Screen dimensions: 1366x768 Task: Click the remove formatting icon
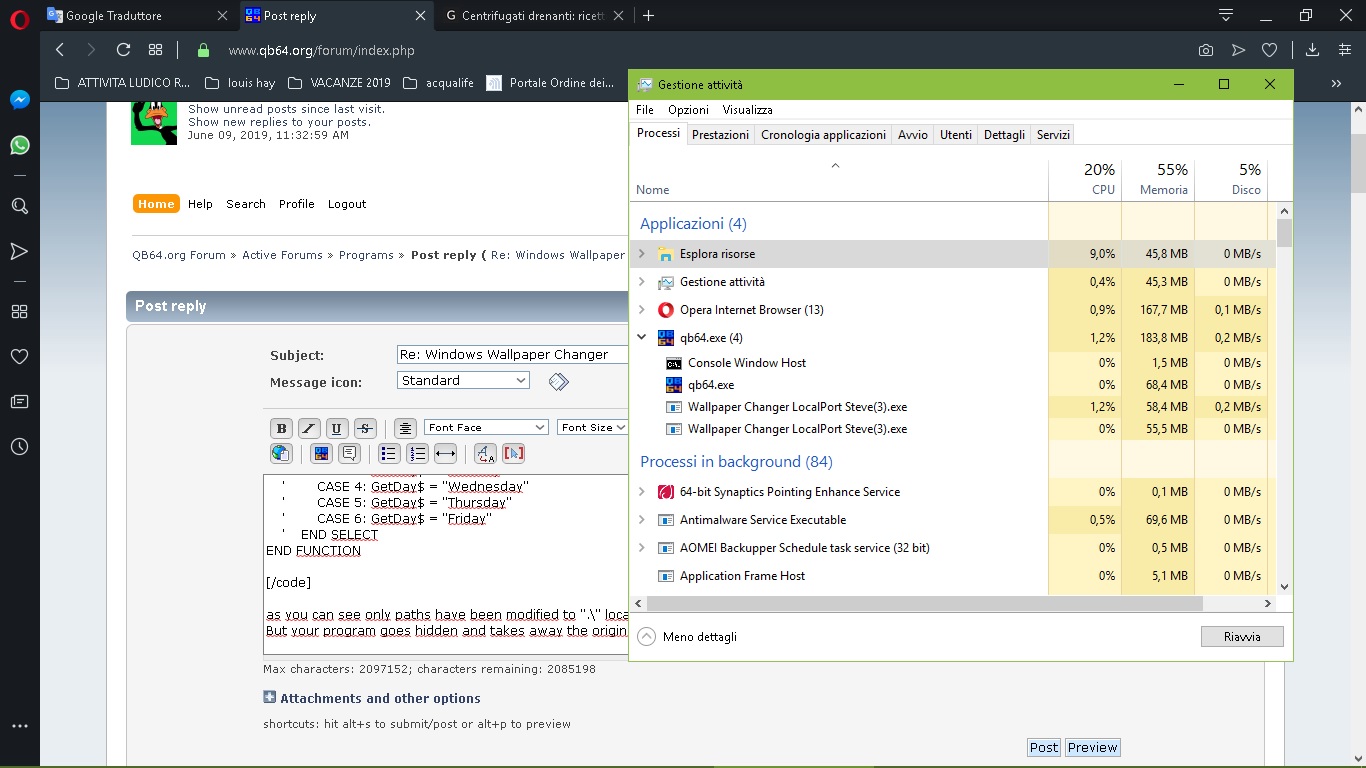pyautogui.click(x=485, y=454)
